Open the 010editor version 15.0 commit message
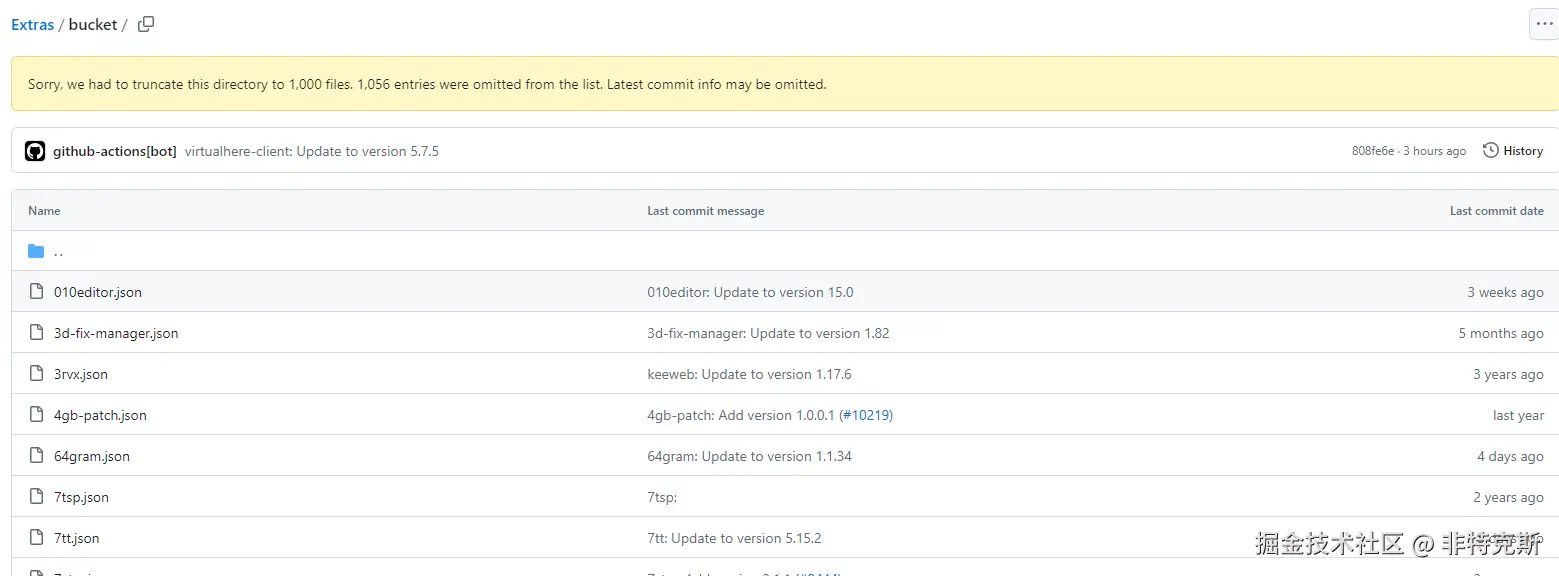The image size is (1559, 576). click(750, 292)
